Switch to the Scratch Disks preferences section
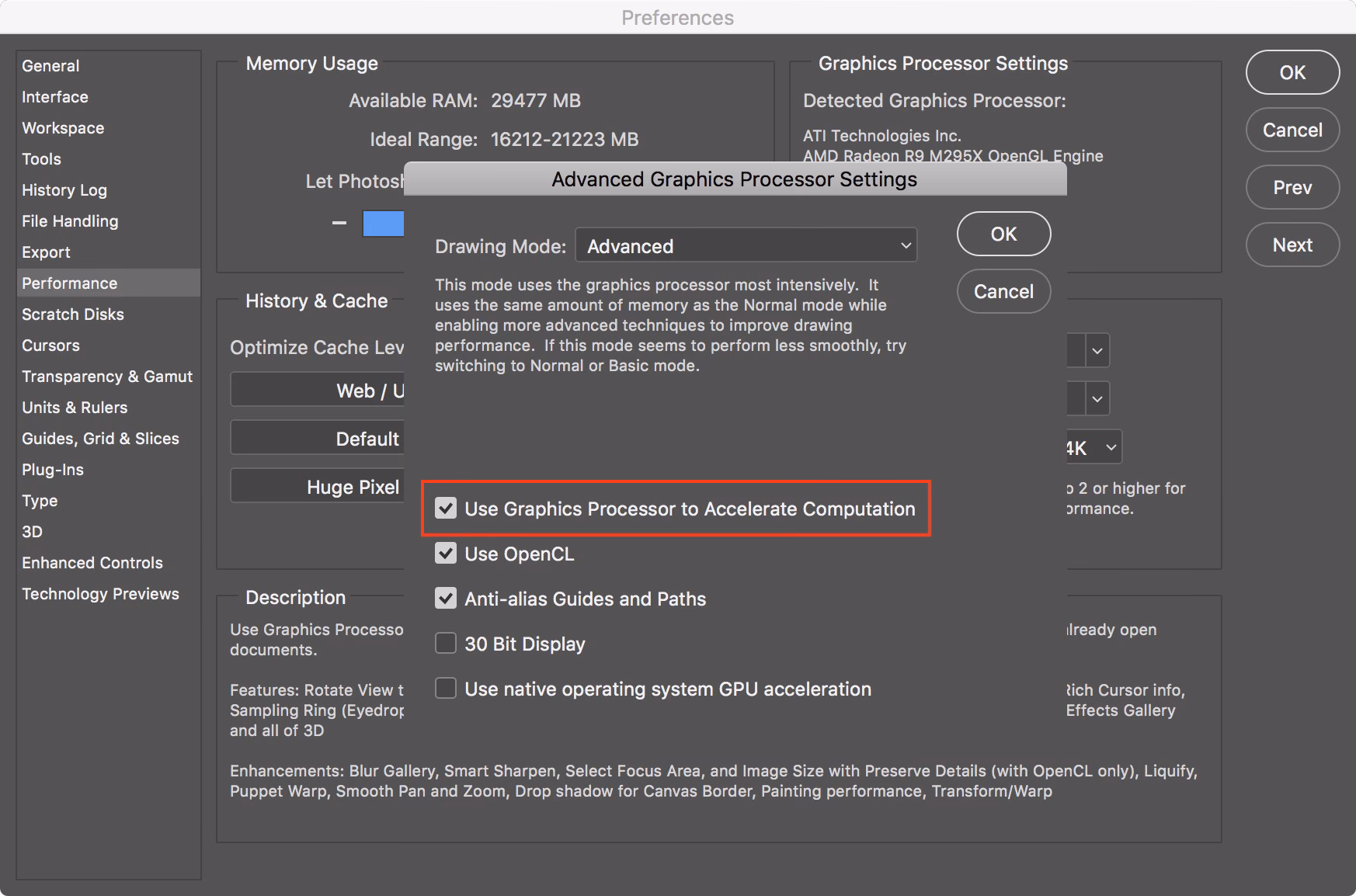 (x=72, y=314)
